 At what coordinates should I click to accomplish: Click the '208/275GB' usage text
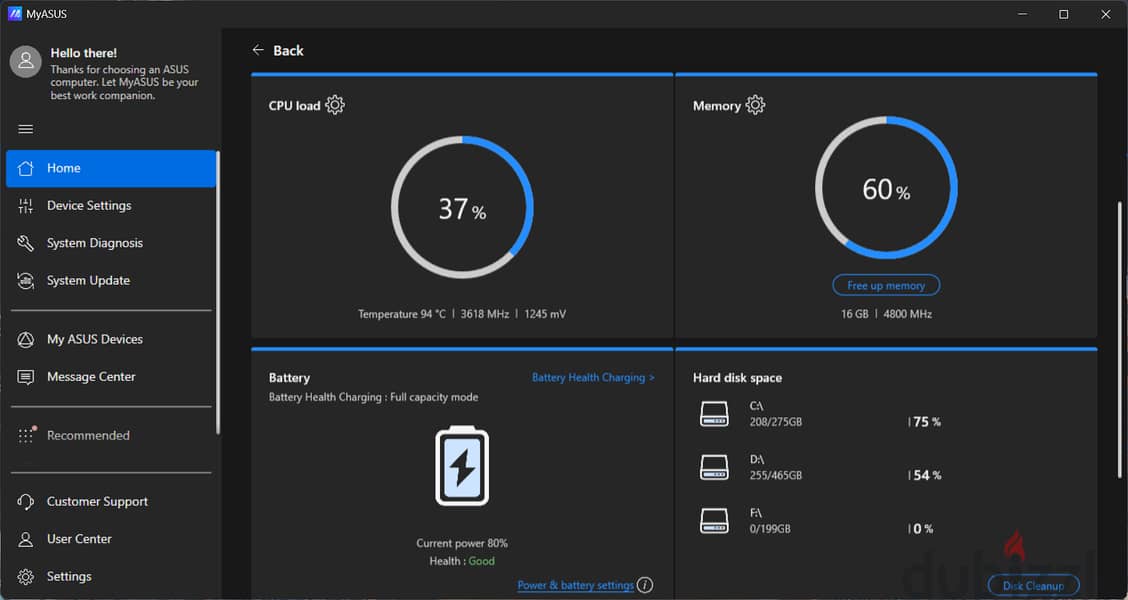pos(776,422)
